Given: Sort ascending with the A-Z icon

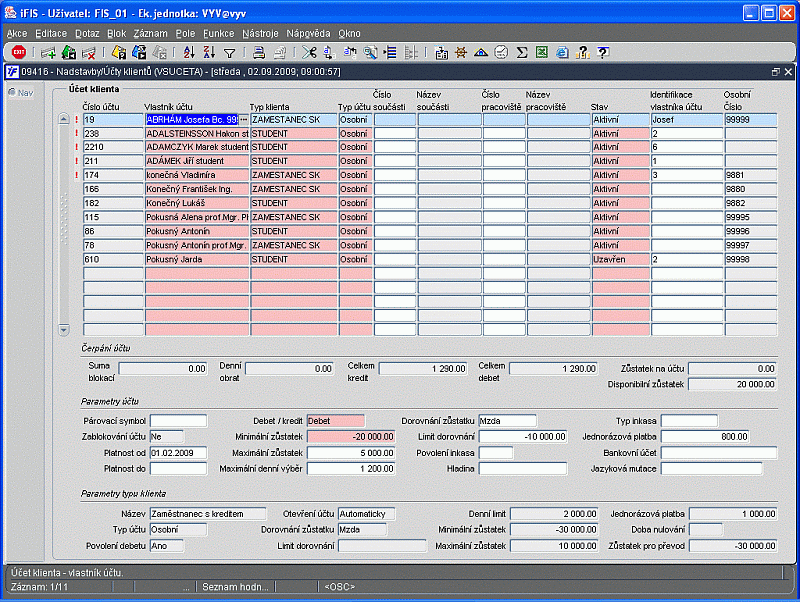Looking at the screenshot, I should tap(189, 52).
